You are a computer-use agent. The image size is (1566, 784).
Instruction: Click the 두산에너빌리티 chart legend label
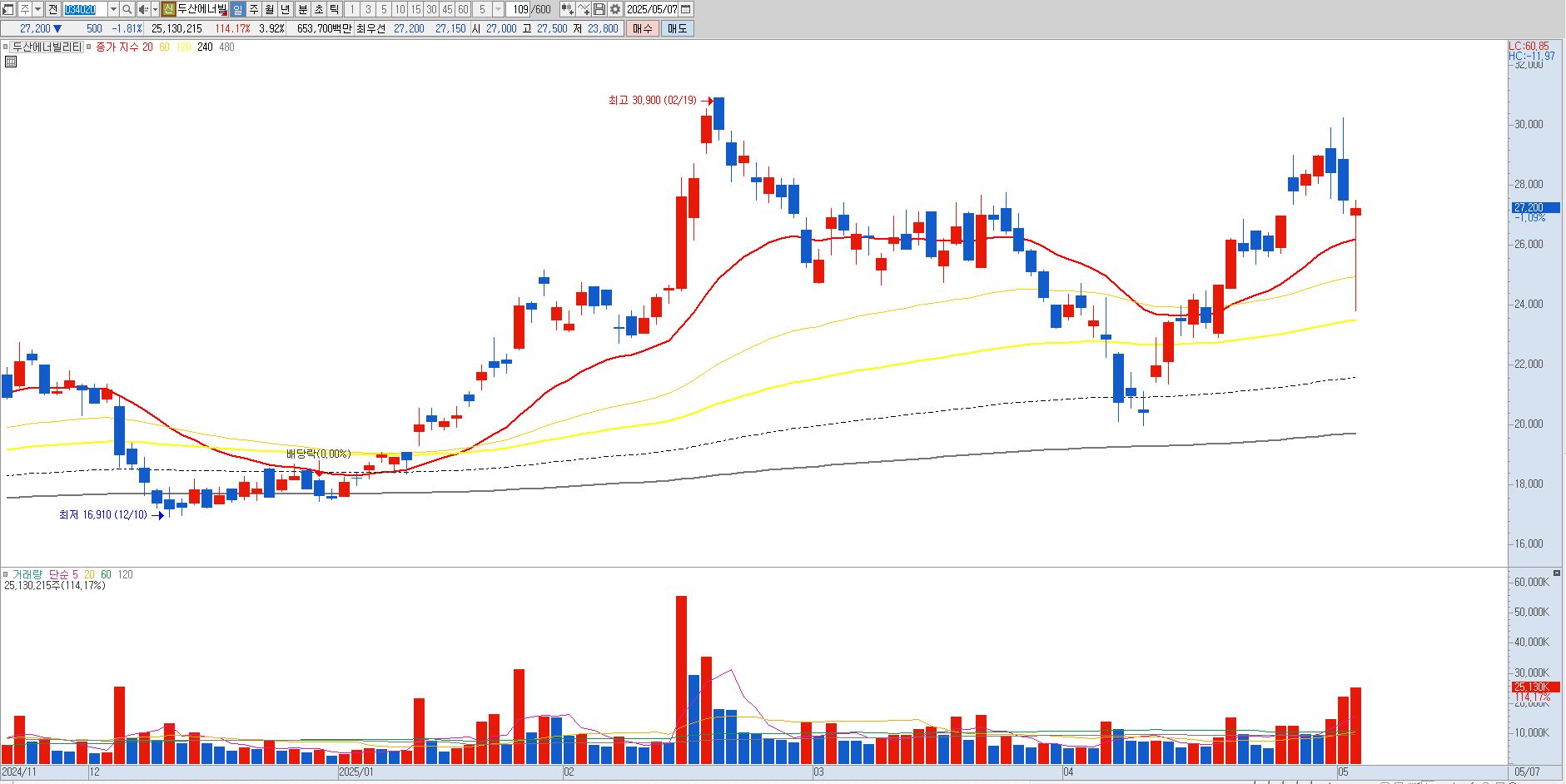click(x=47, y=47)
